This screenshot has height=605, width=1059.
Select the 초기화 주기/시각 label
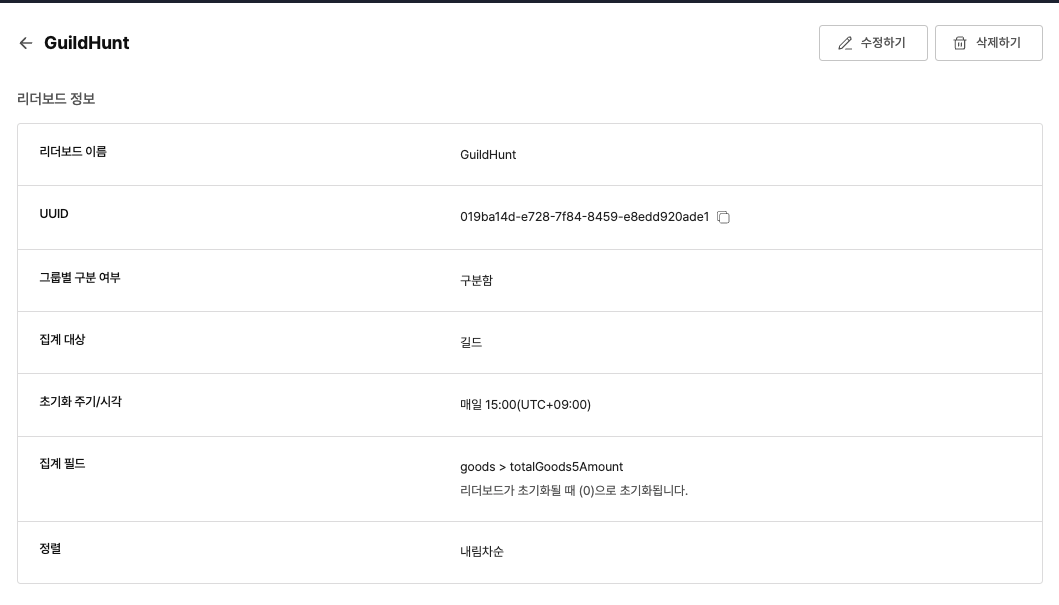point(80,401)
